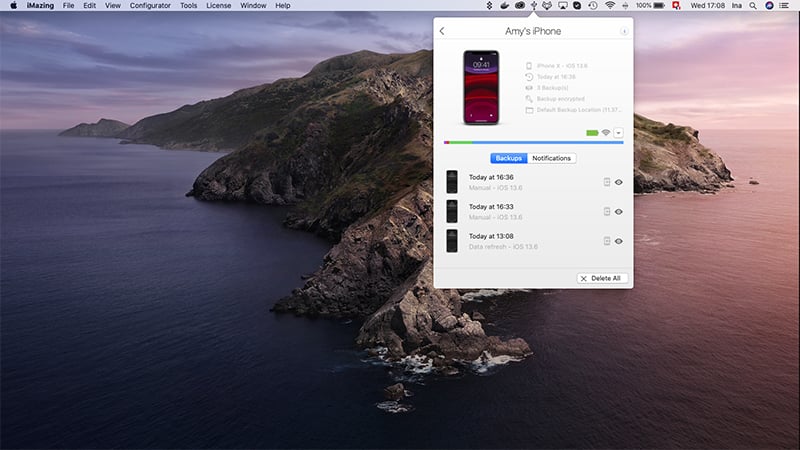Image resolution: width=800 pixels, height=450 pixels.
Task: Click the Delete All button
Action: (602, 278)
